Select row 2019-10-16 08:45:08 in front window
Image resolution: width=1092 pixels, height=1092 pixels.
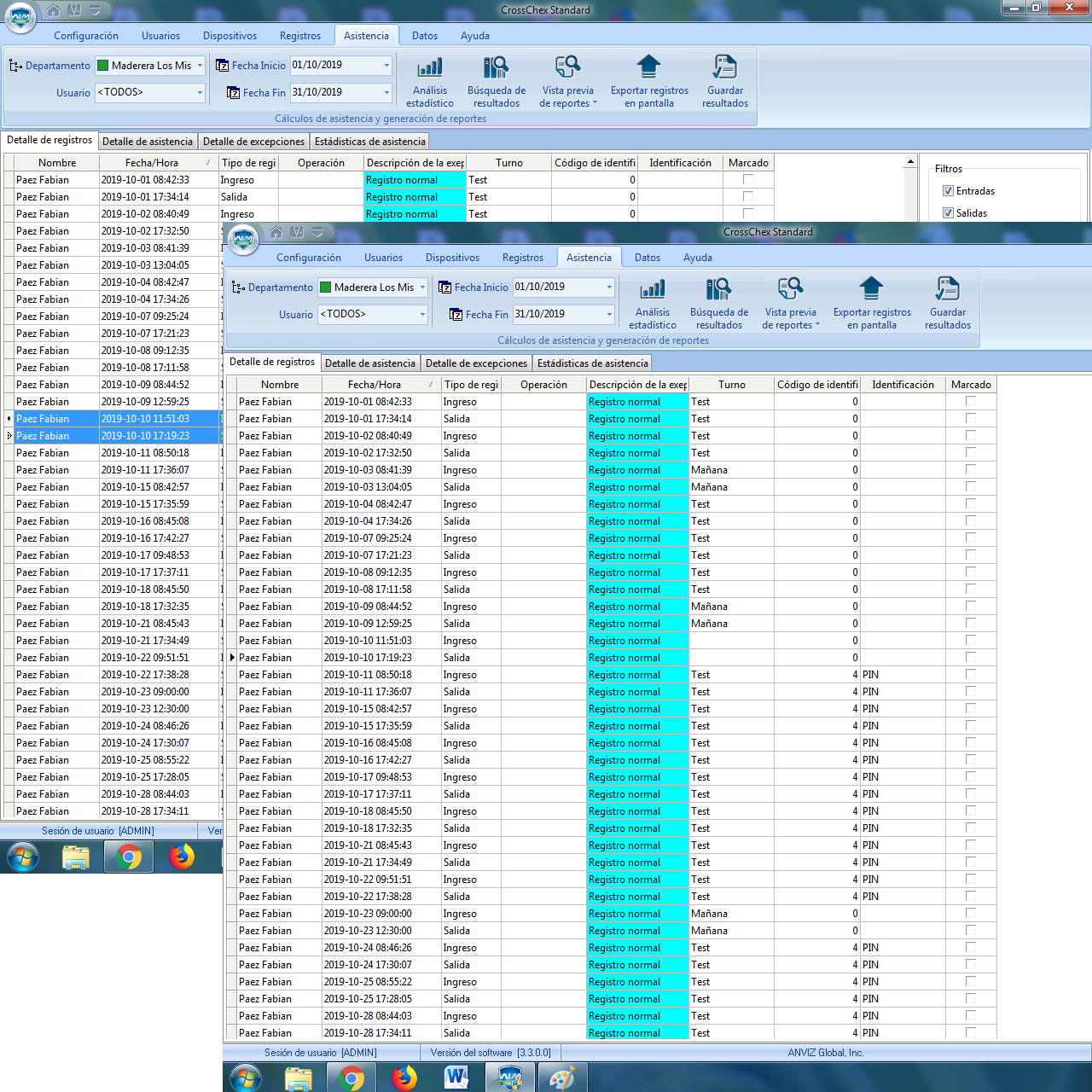tap(611, 743)
